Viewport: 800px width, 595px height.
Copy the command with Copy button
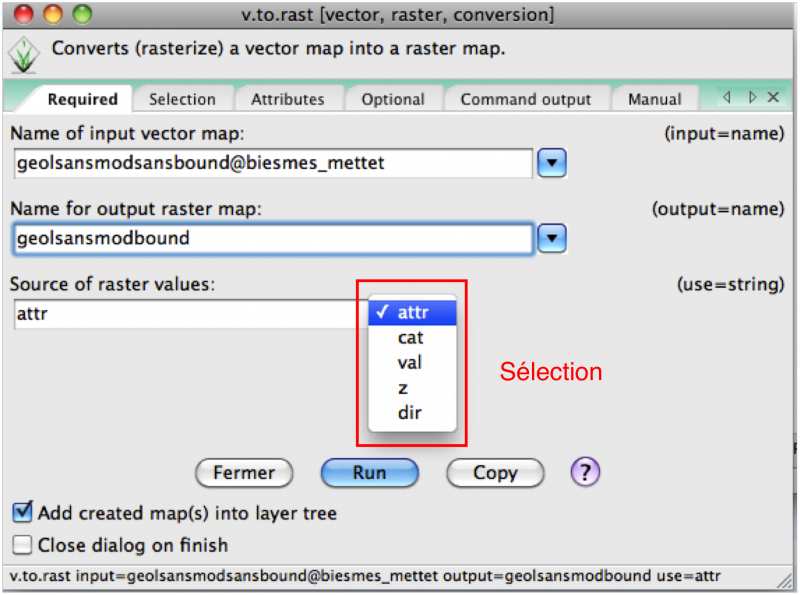[495, 473]
